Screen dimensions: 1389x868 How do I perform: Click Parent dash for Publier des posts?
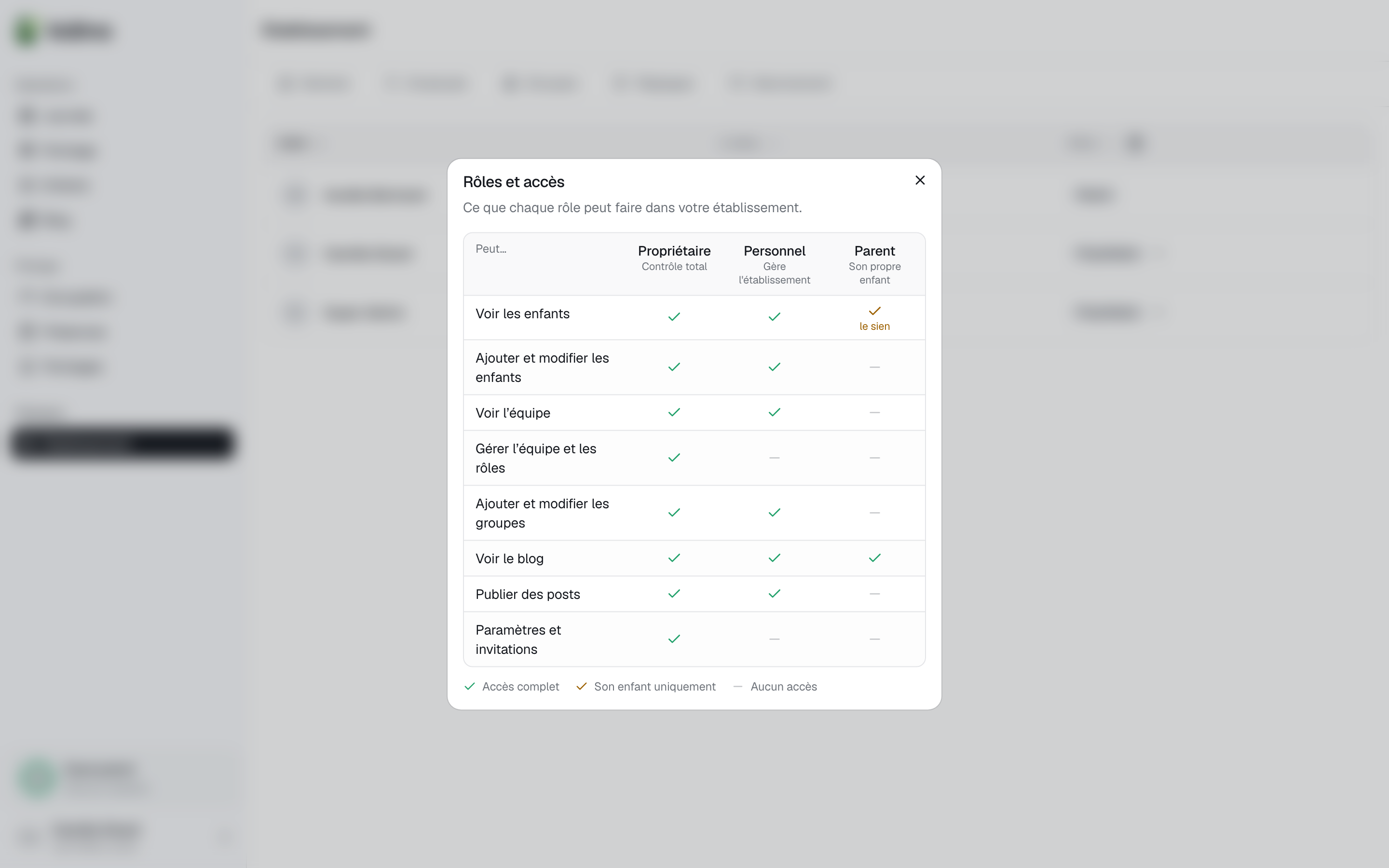click(x=874, y=594)
